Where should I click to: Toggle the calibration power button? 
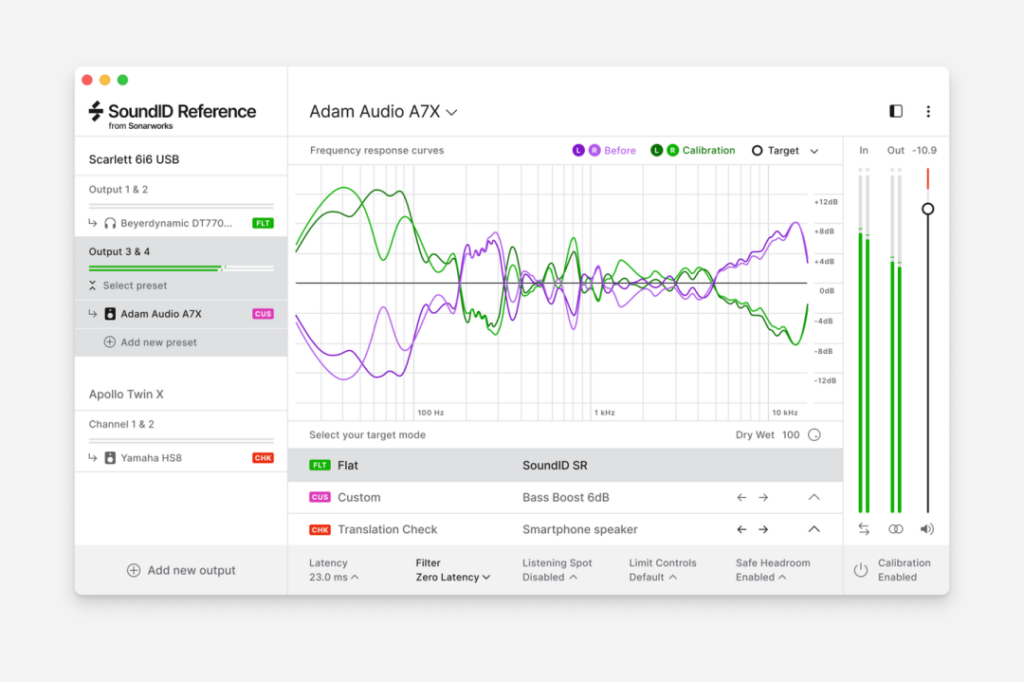point(860,570)
